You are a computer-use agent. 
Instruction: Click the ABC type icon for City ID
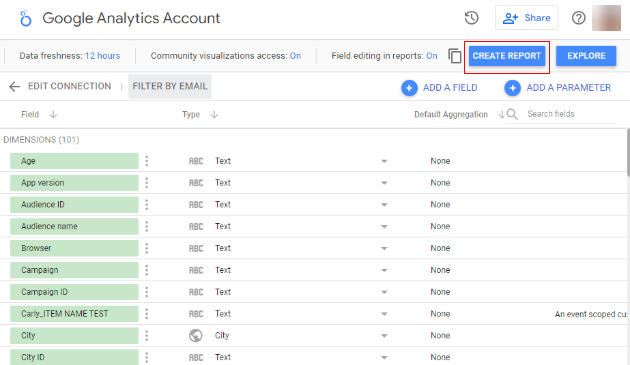[x=196, y=357]
